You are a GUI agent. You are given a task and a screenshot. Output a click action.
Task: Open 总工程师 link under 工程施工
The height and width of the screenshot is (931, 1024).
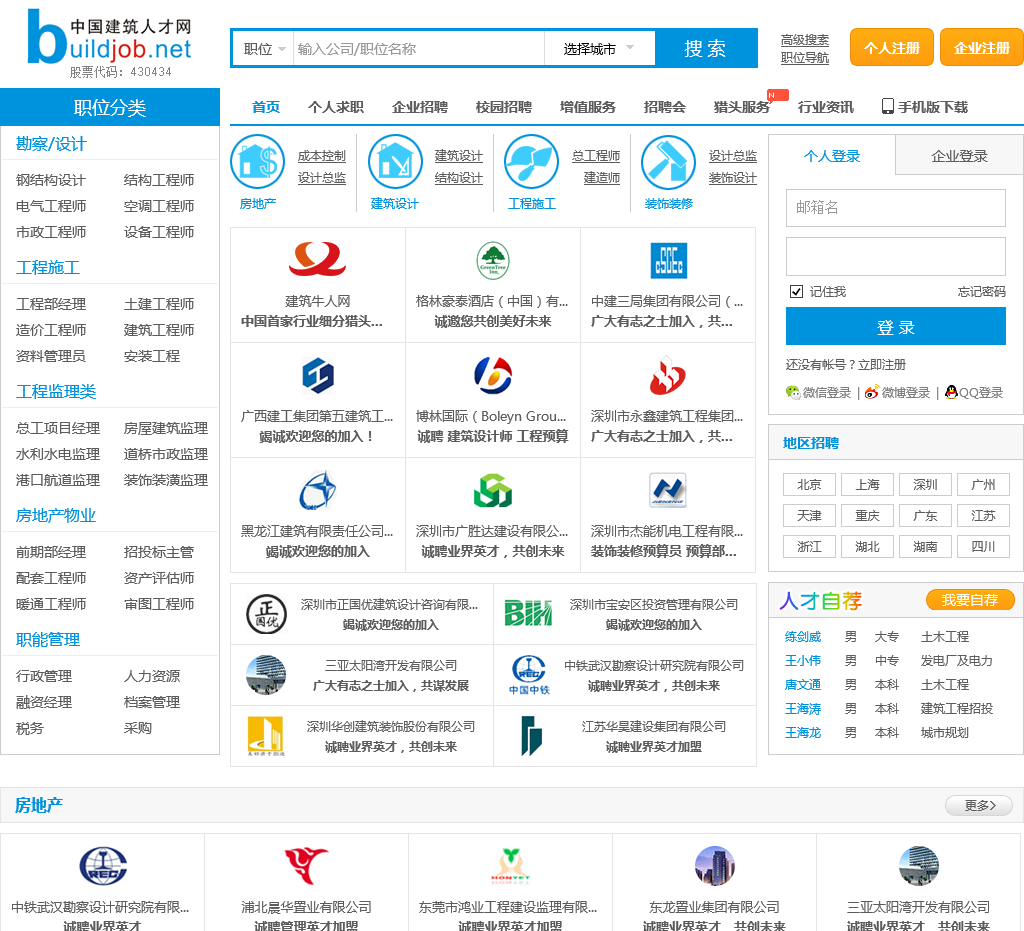[596, 155]
